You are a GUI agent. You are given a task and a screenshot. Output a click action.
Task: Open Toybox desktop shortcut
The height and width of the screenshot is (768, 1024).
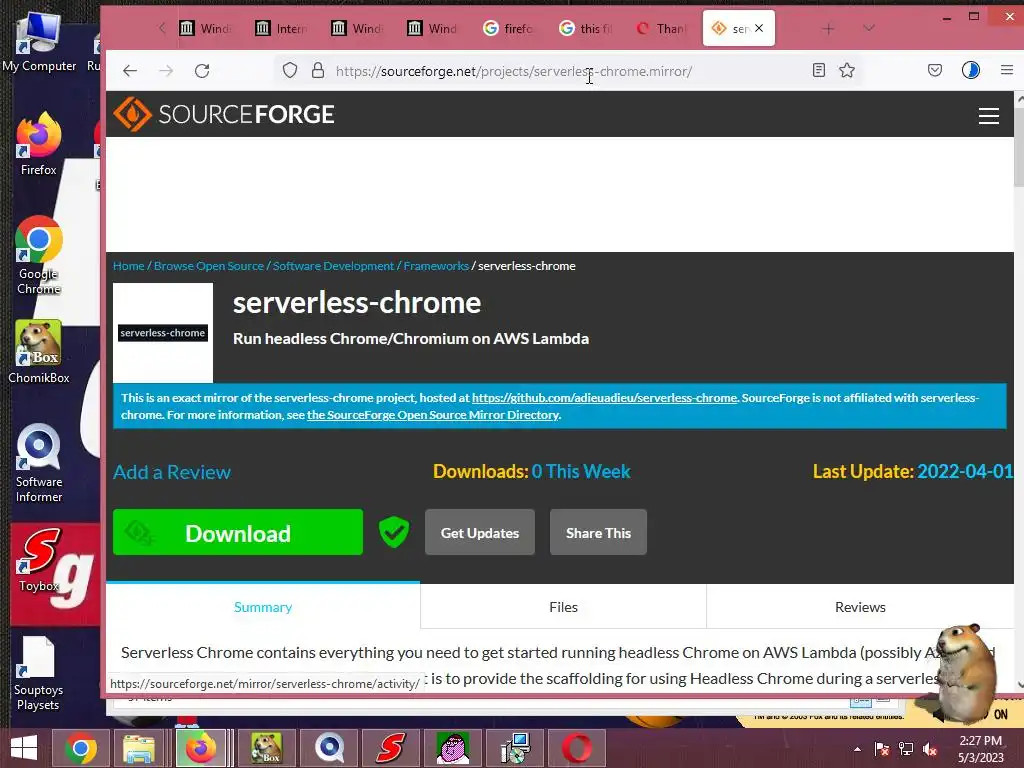(39, 560)
